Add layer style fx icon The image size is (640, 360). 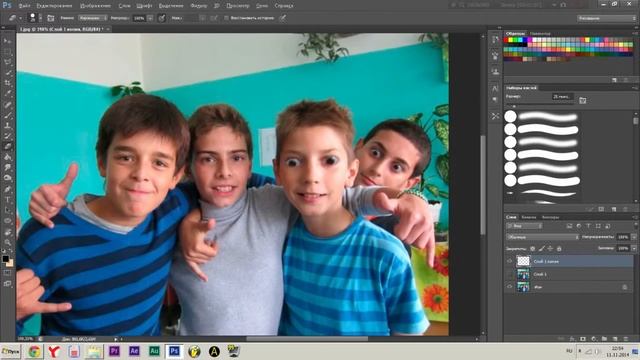click(572, 339)
